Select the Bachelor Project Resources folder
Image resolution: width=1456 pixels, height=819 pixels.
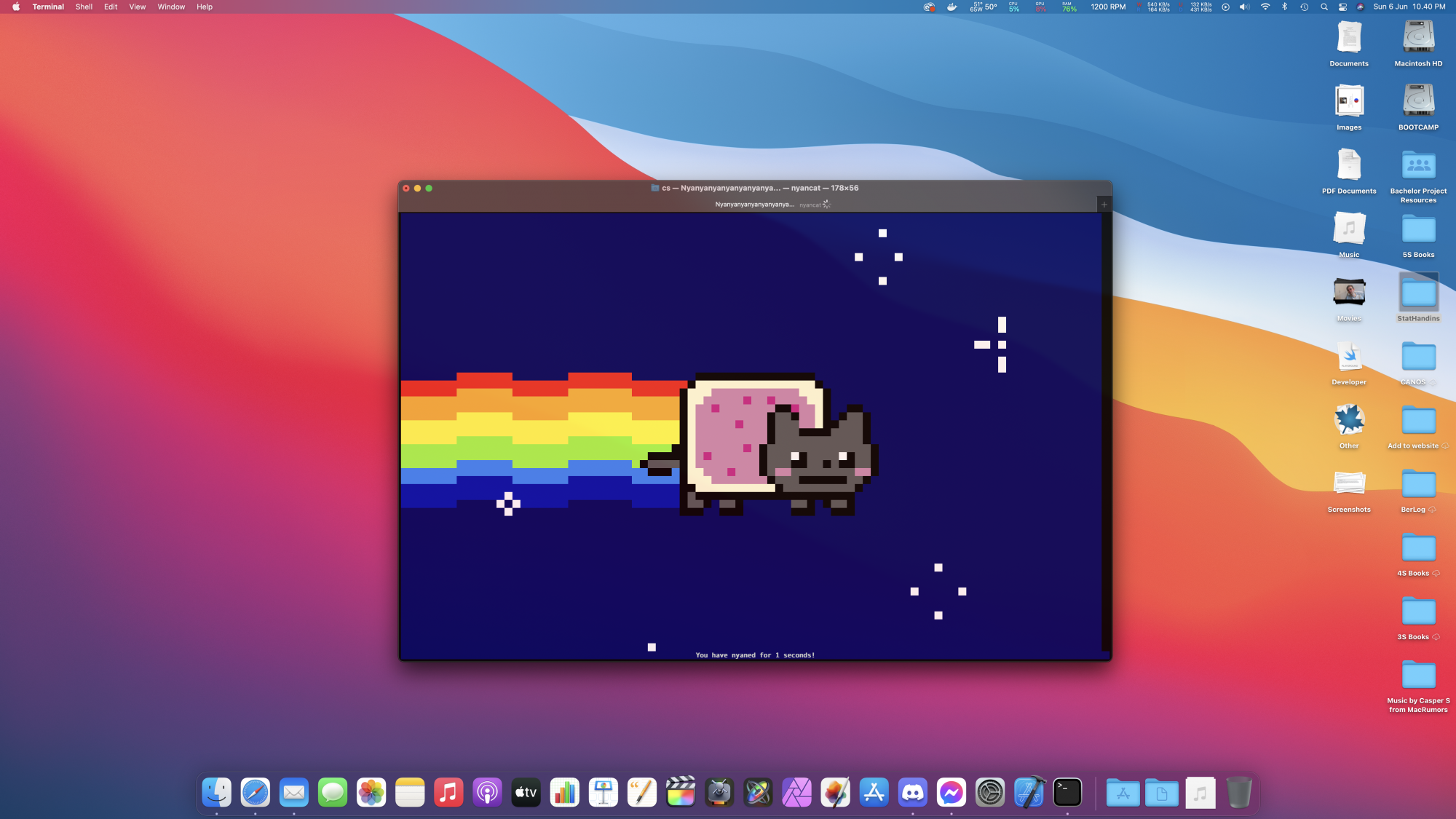click(x=1418, y=175)
